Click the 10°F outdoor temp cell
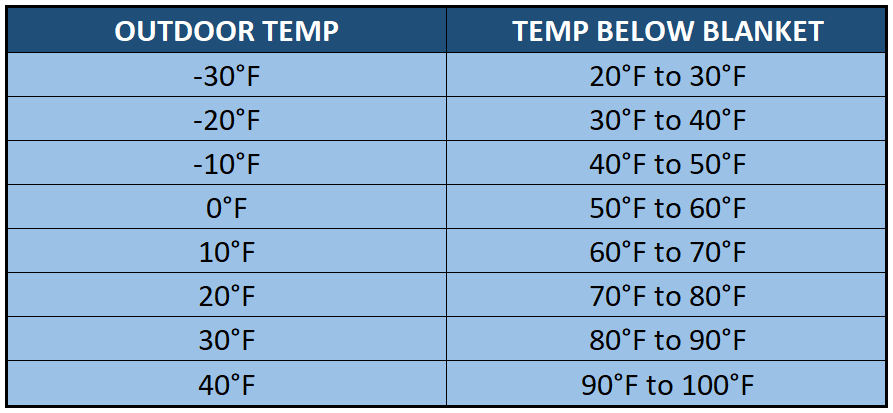The height and width of the screenshot is (413, 893). click(226, 253)
